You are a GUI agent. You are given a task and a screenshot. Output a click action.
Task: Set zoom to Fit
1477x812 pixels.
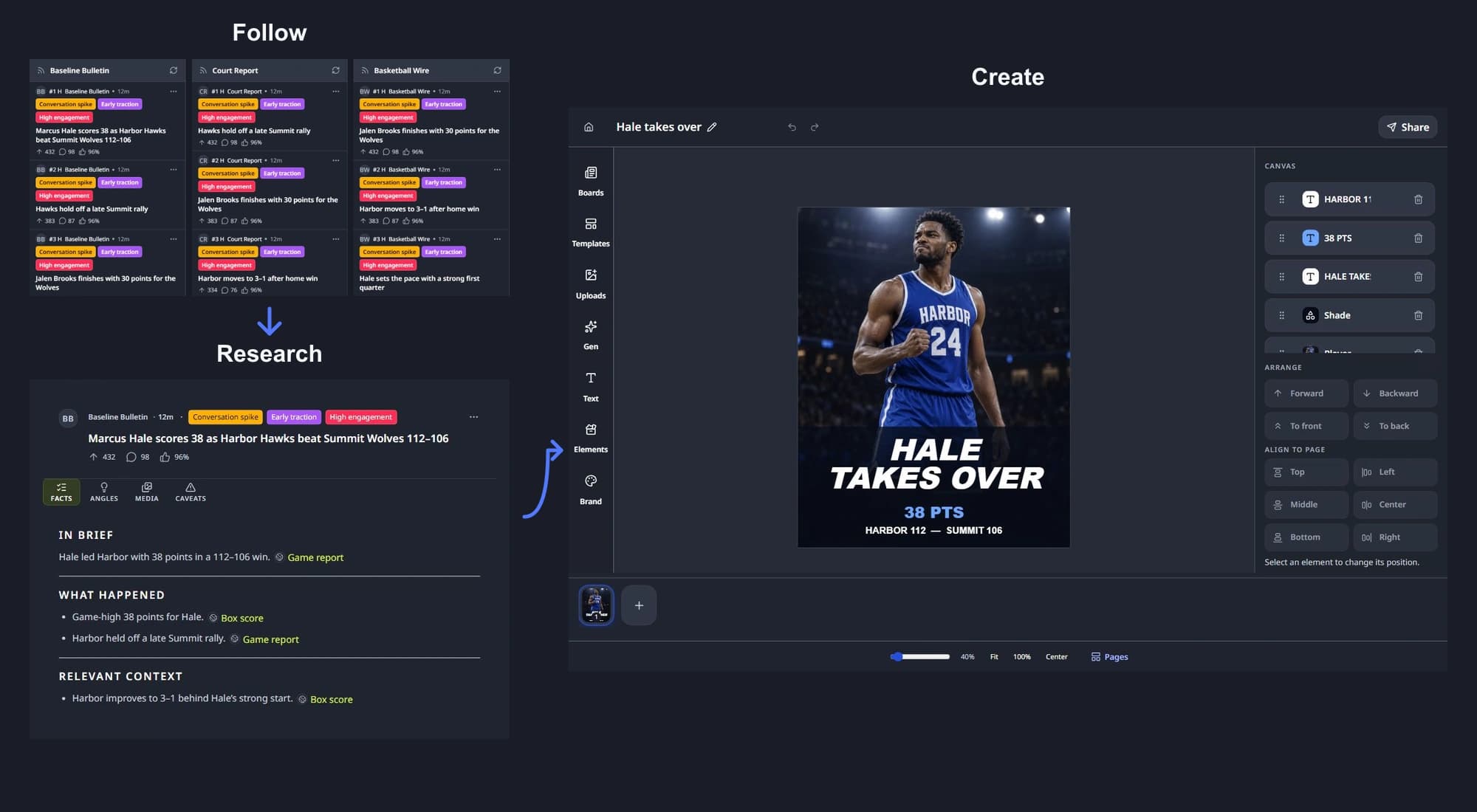pos(994,657)
